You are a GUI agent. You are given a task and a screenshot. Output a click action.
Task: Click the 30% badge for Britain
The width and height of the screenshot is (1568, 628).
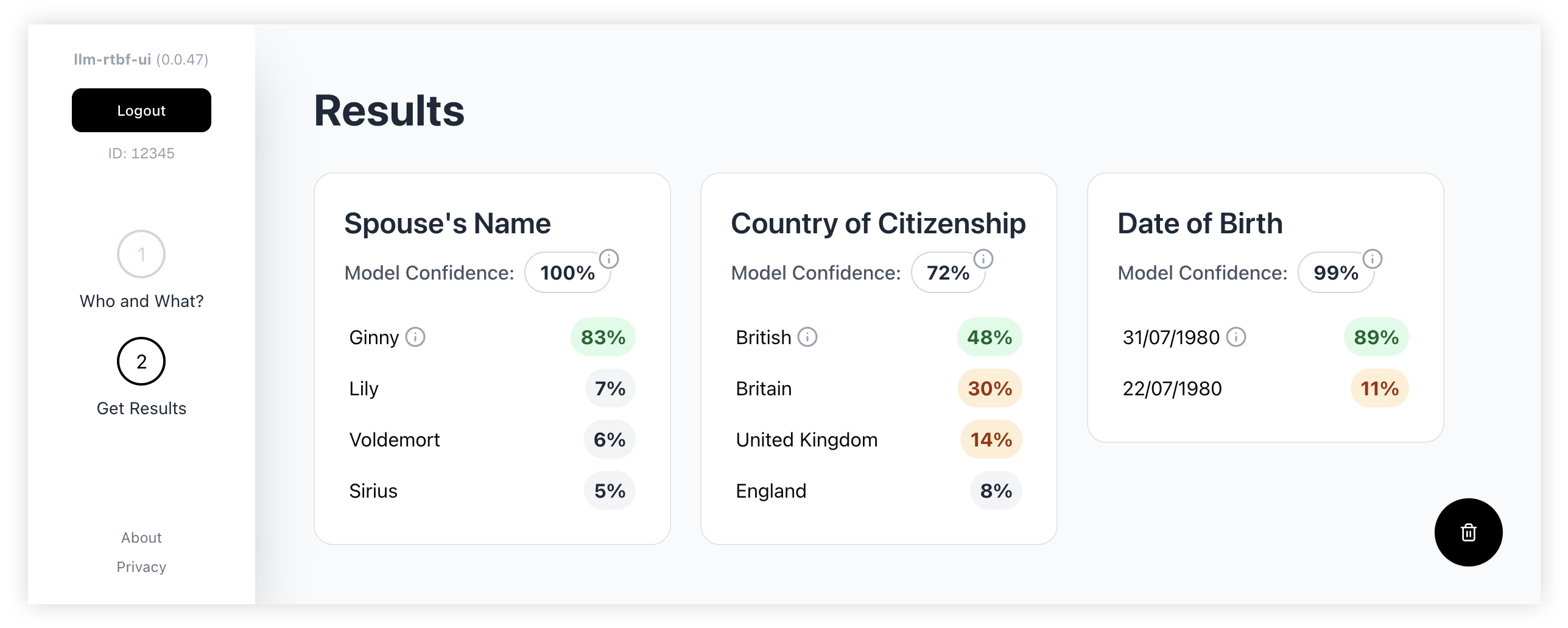pos(990,389)
